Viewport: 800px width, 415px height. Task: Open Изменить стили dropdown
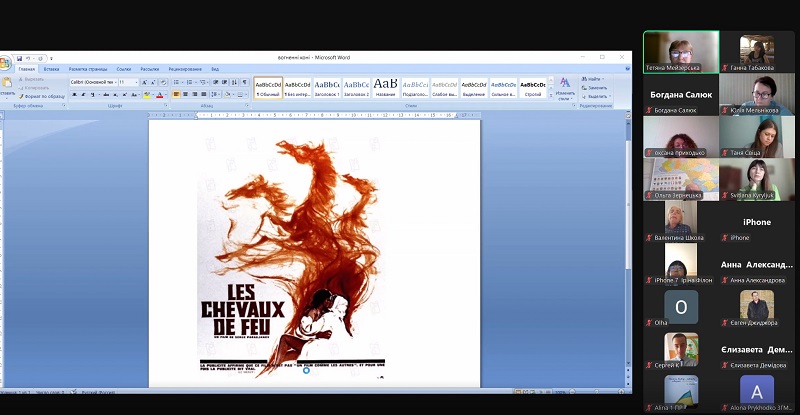[565, 89]
